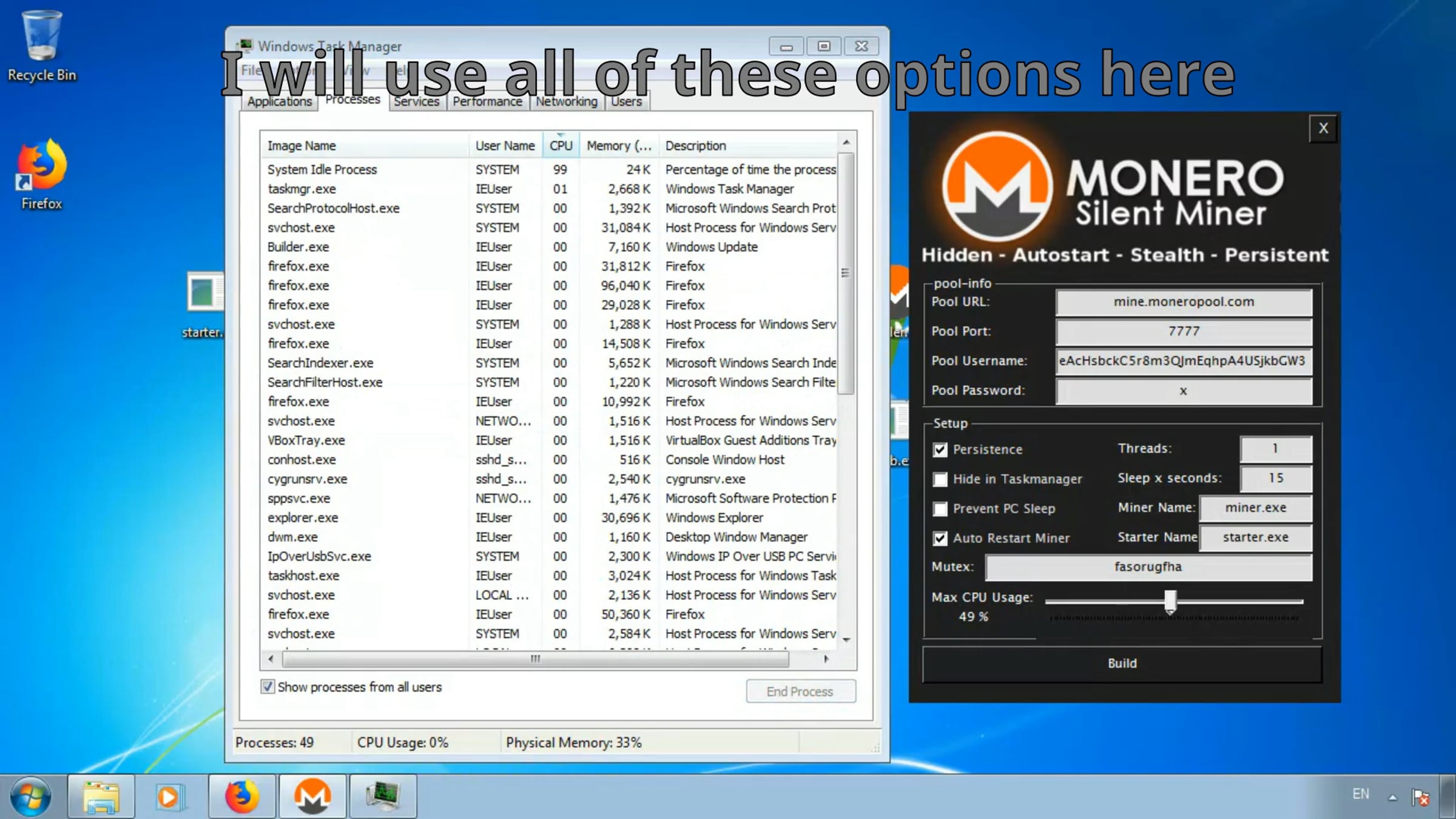
Task: Click the Pool URL input field
Action: 1183,302
